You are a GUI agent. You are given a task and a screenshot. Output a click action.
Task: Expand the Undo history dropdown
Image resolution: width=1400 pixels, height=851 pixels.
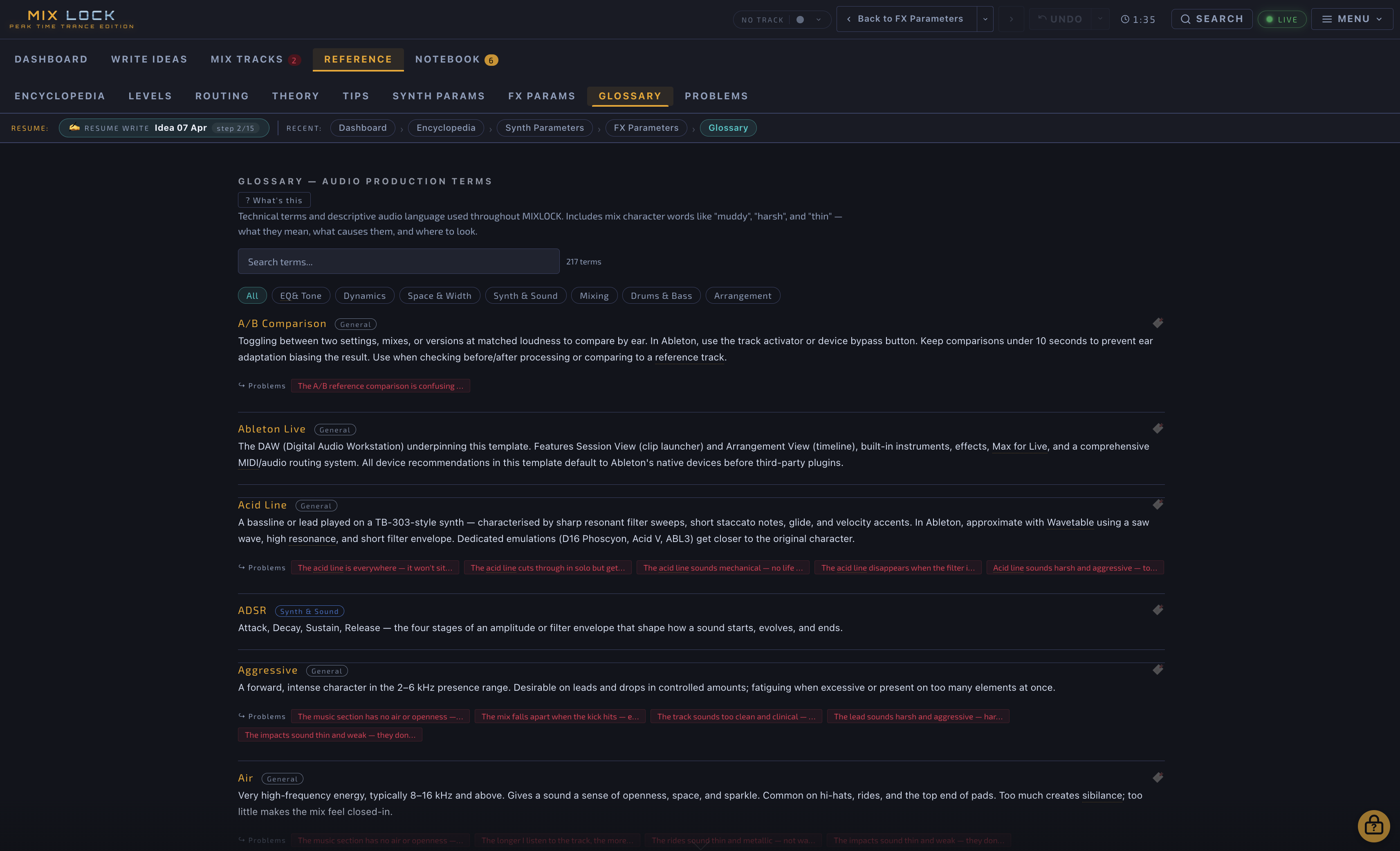(1100, 19)
